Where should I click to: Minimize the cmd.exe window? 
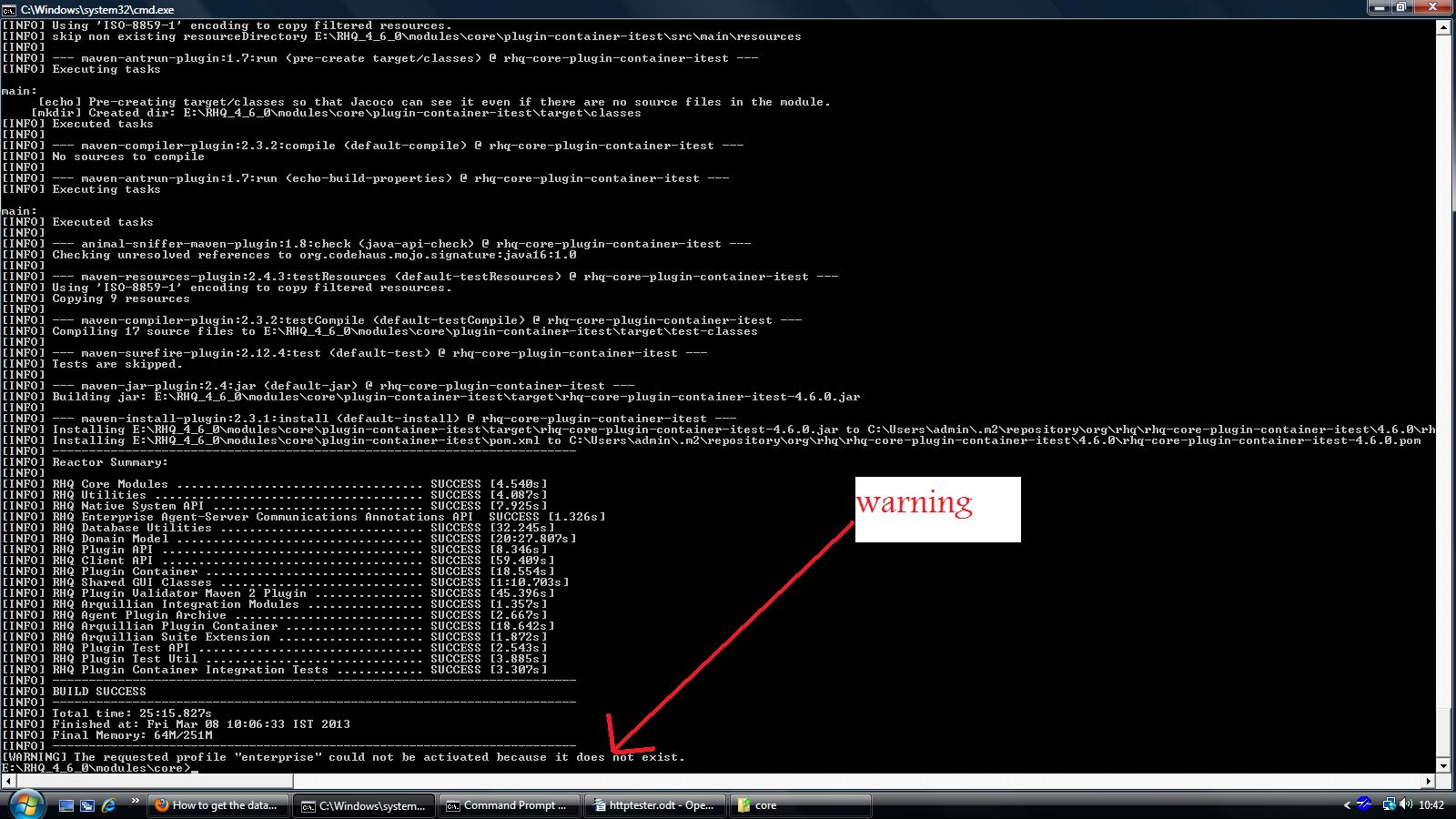point(1380,7)
